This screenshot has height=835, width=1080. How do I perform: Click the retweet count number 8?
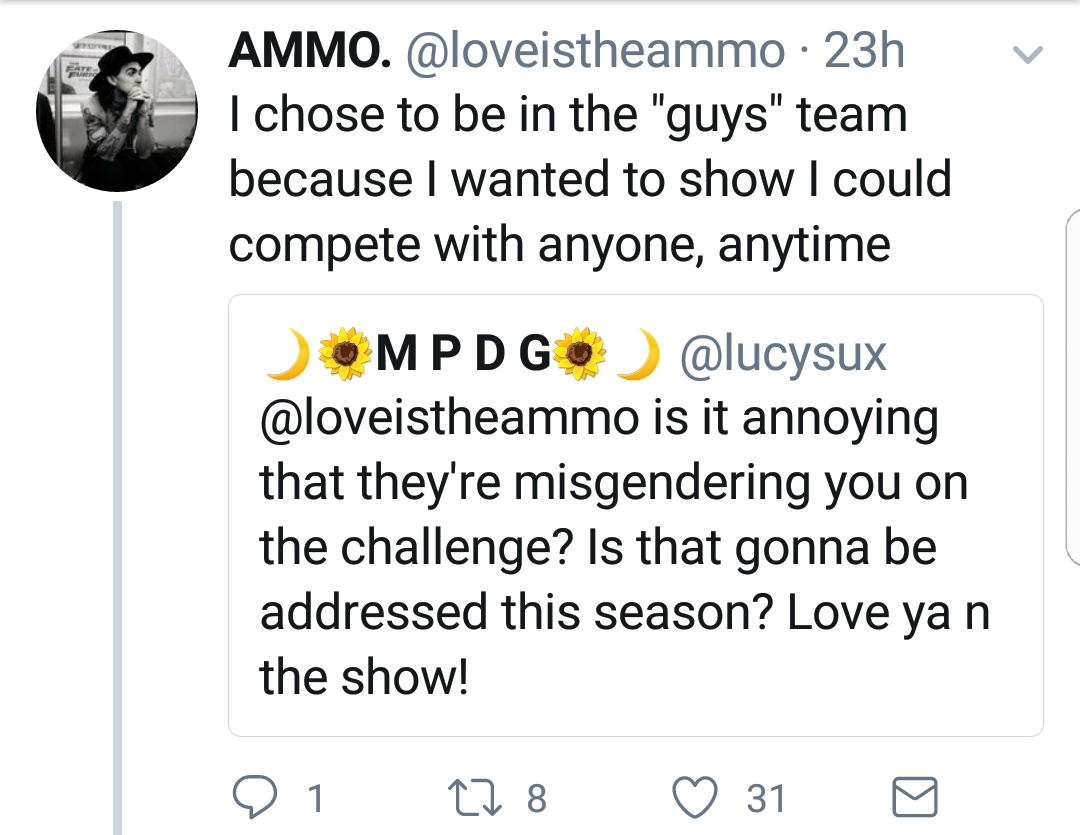pos(537,798)
